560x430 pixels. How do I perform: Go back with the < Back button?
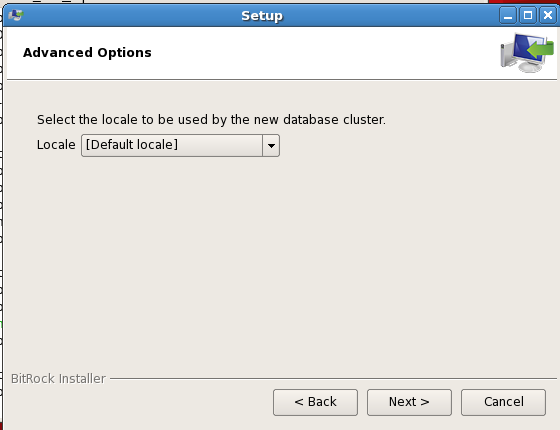(315, 402)
